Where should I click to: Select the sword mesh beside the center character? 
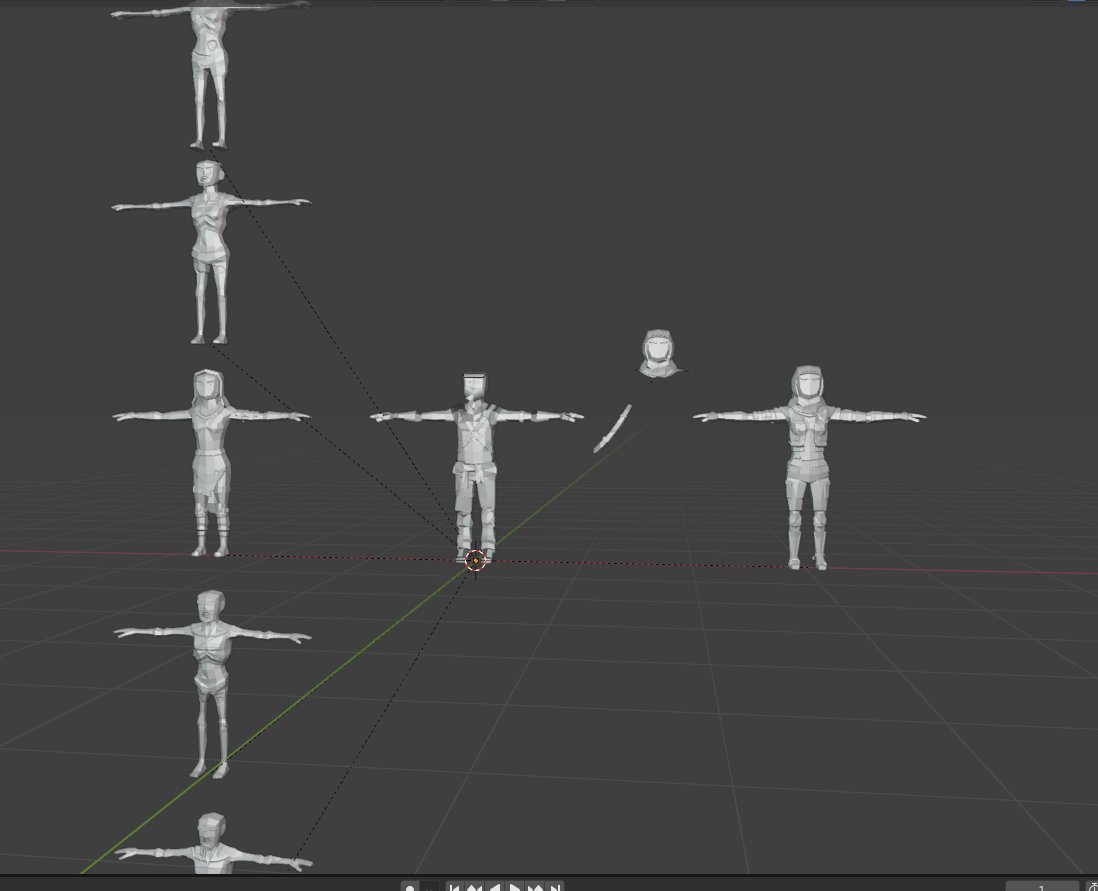click(x=613, y=428)
